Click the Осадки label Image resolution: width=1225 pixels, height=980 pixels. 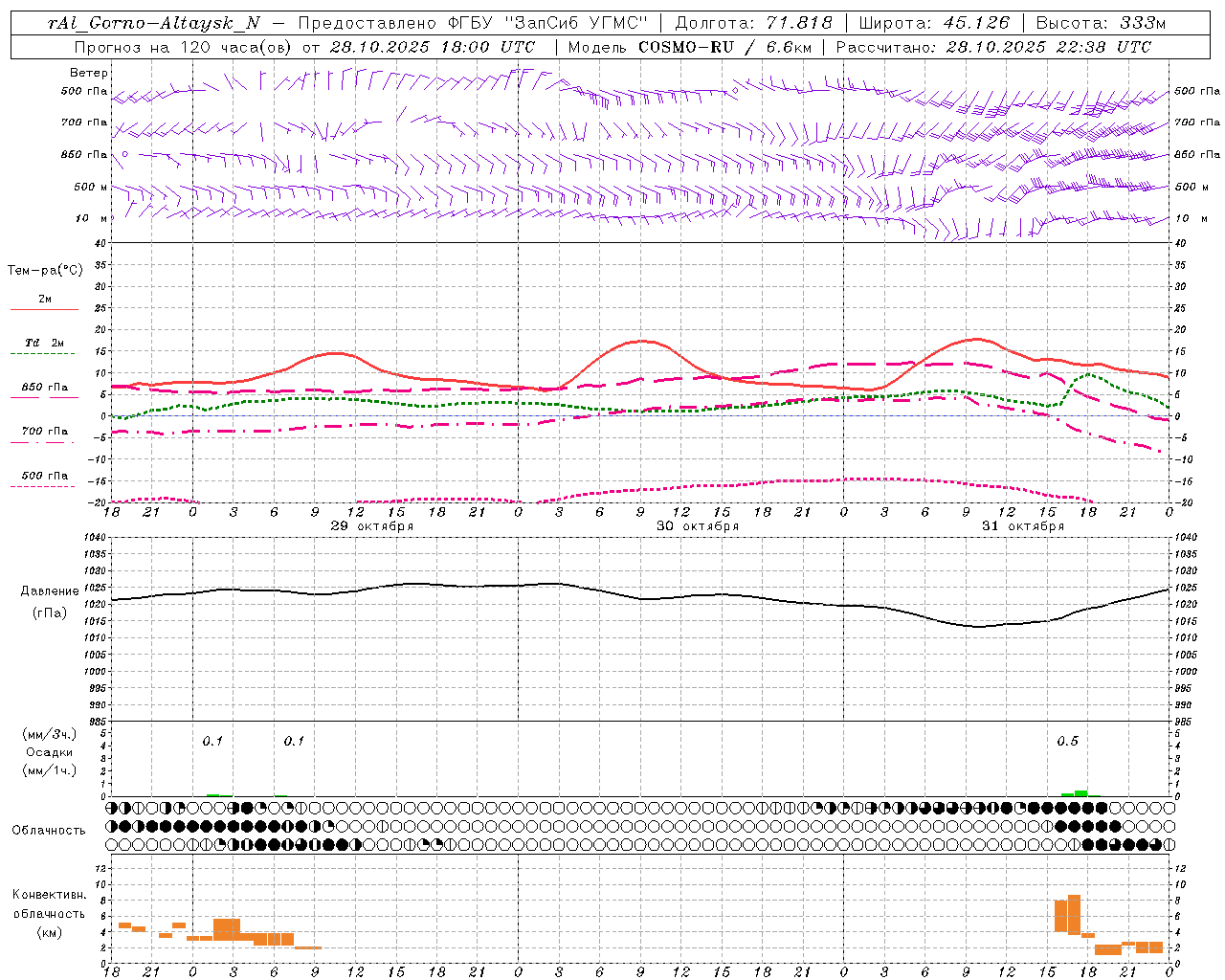(x=49, y=752)
